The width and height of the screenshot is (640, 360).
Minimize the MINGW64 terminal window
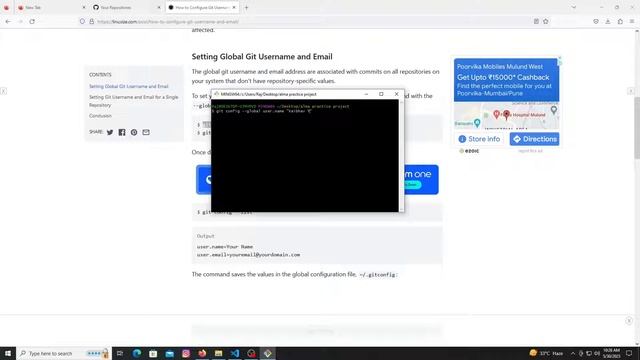click(366, 94)
